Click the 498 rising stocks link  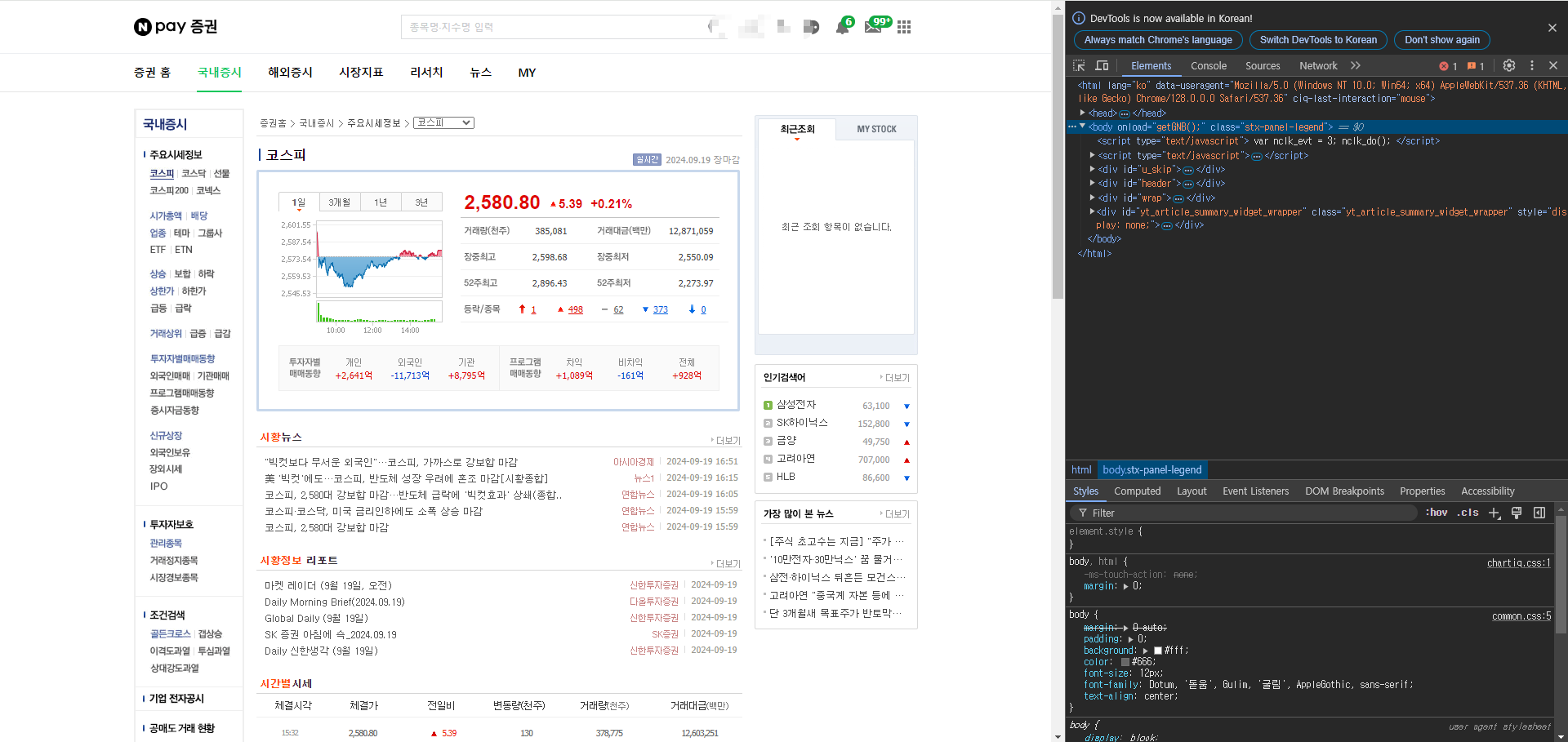(575, 310)
